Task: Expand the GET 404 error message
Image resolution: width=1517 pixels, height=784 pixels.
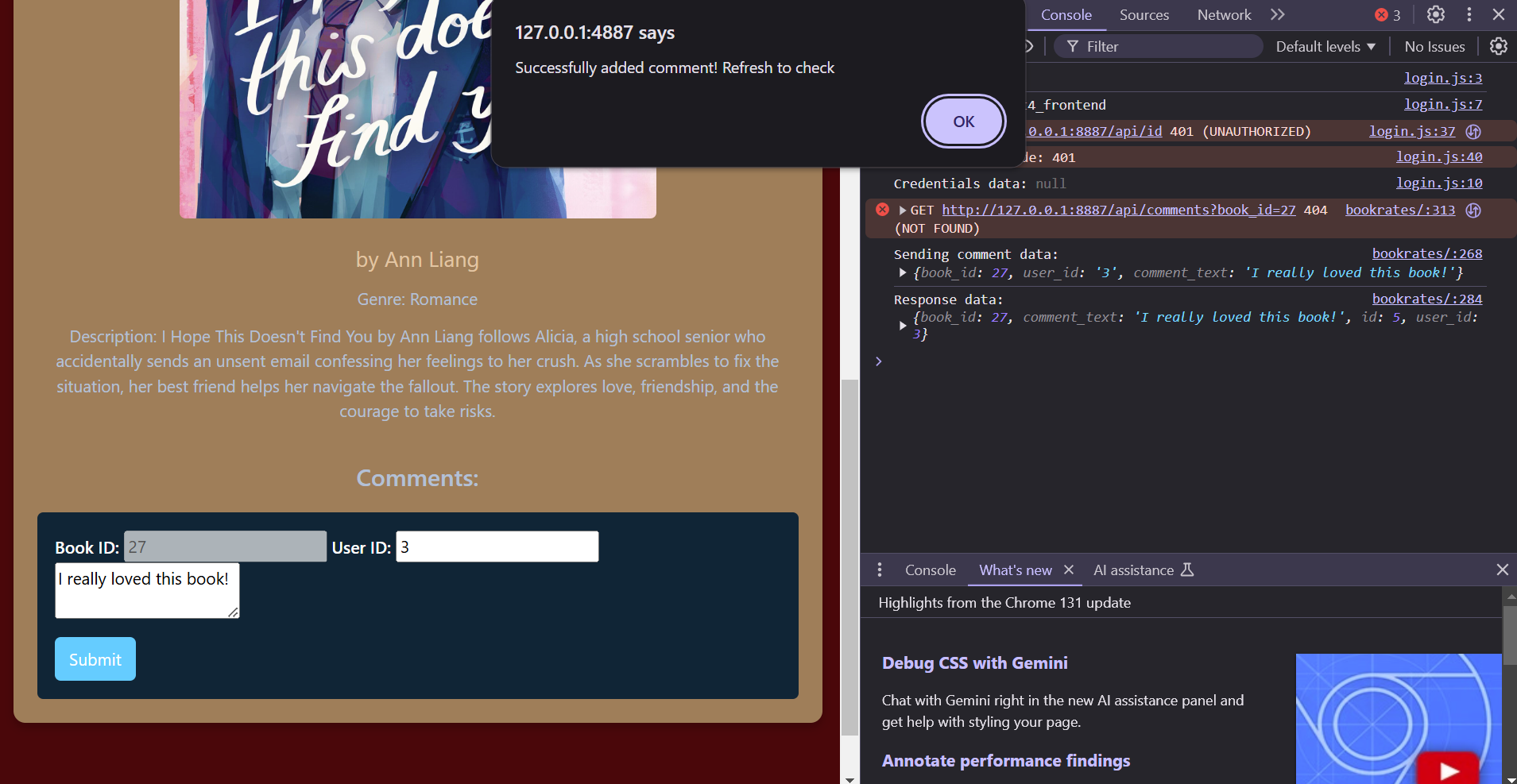Action: tap(903, 210)
